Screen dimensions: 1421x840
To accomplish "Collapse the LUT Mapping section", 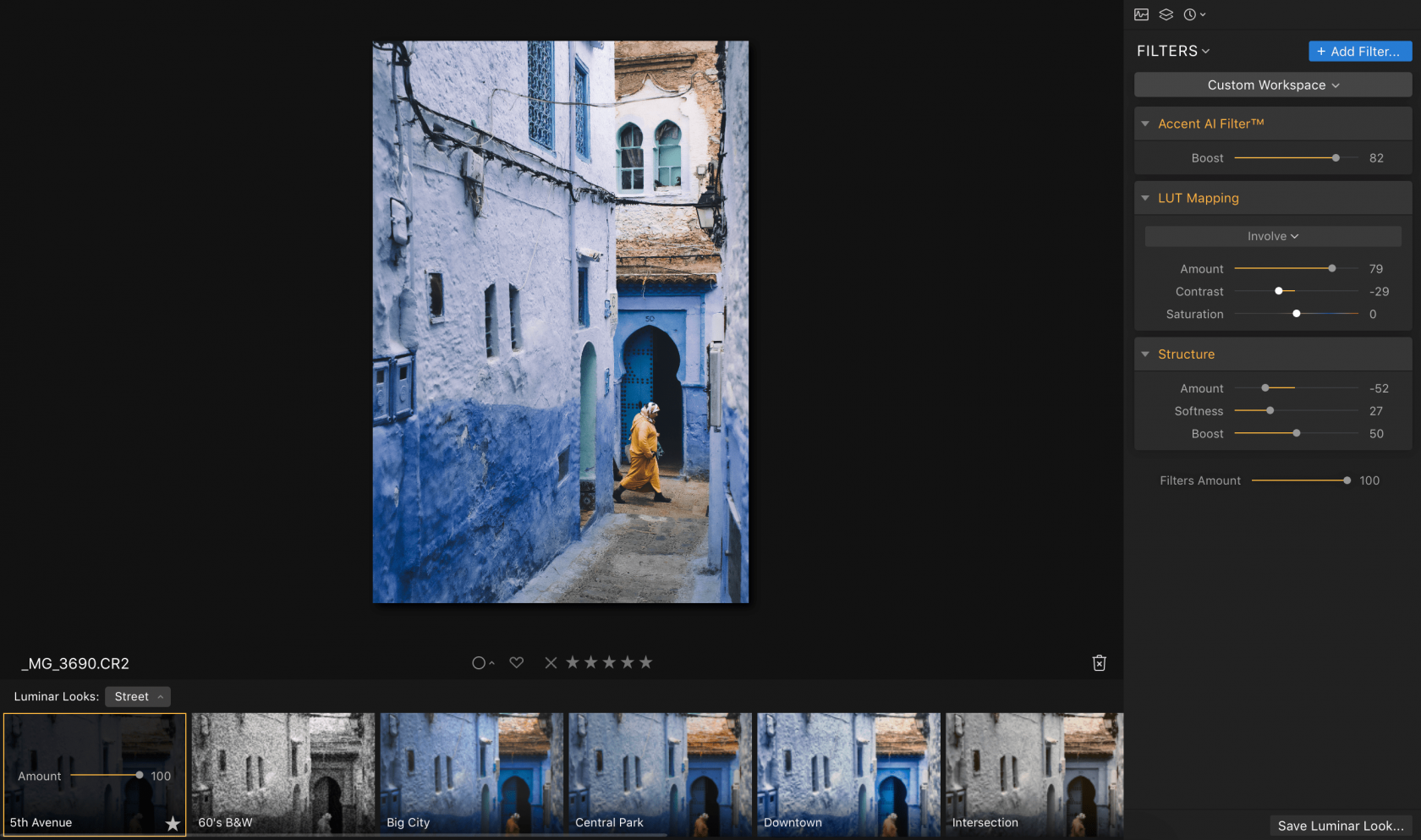I will coord(1145,197).
